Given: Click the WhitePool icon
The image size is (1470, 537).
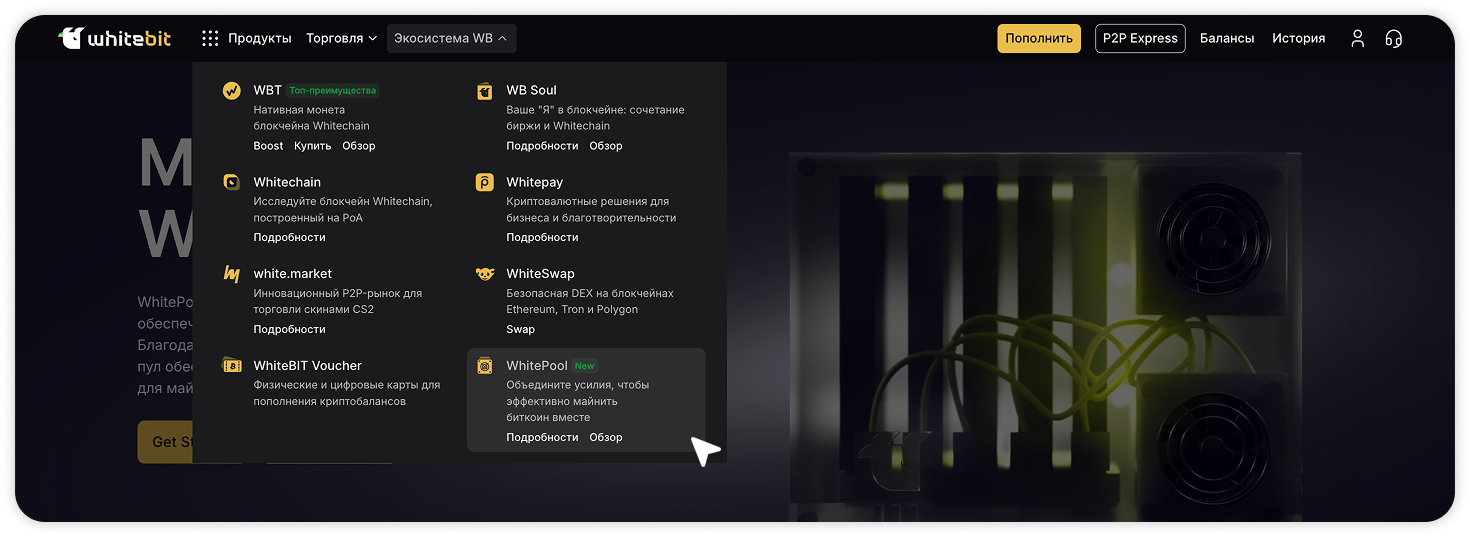Looking at the screenshot, I should pyautogui.click(x=485, y=366).
